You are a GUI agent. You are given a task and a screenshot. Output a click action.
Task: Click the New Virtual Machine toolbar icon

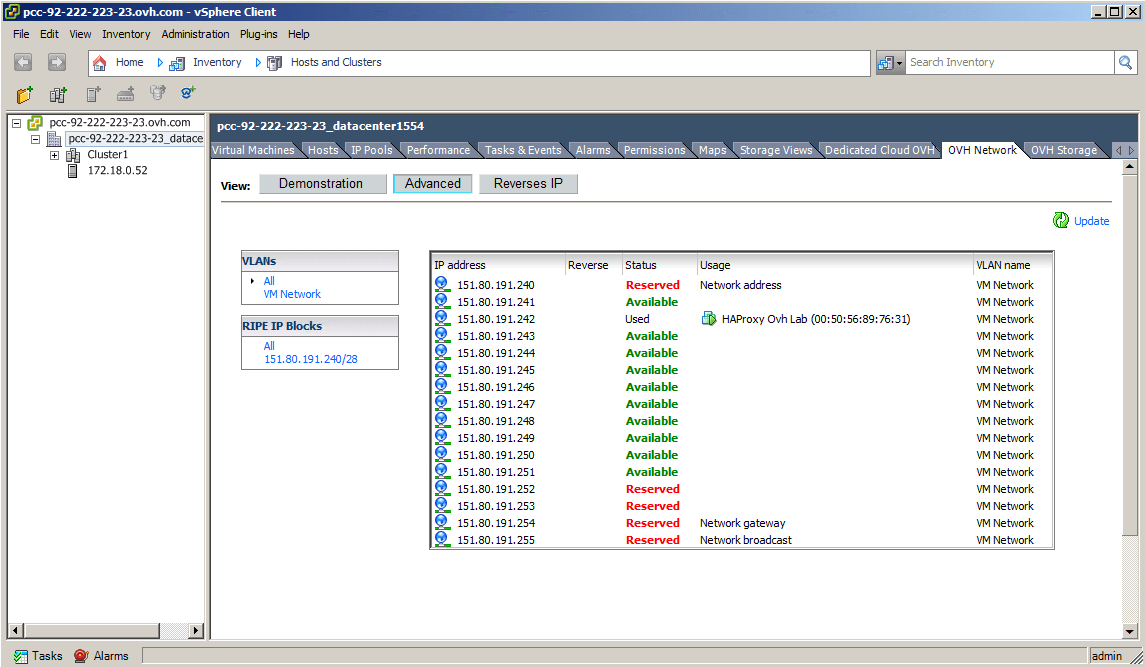point(126,94)
